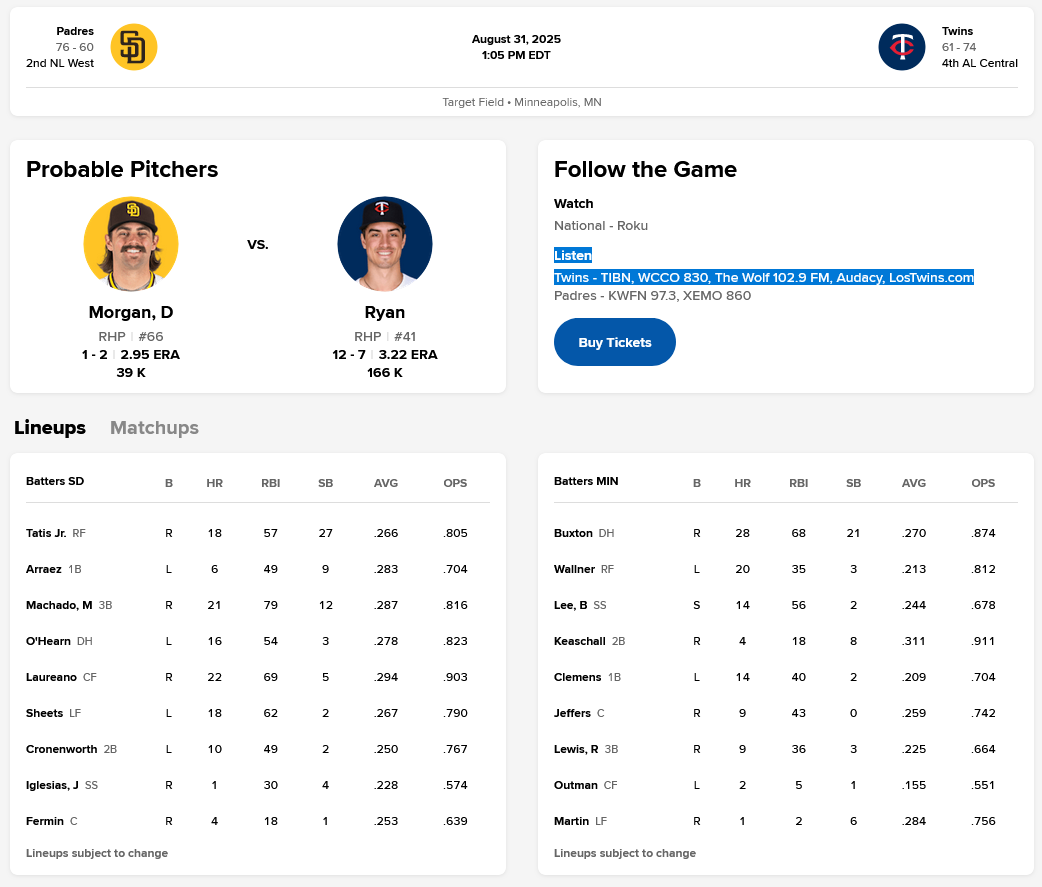The height and width of the screenshot is (887, 1042).
Task: Select Keaschall from the Twins batters
Action: 579,641
